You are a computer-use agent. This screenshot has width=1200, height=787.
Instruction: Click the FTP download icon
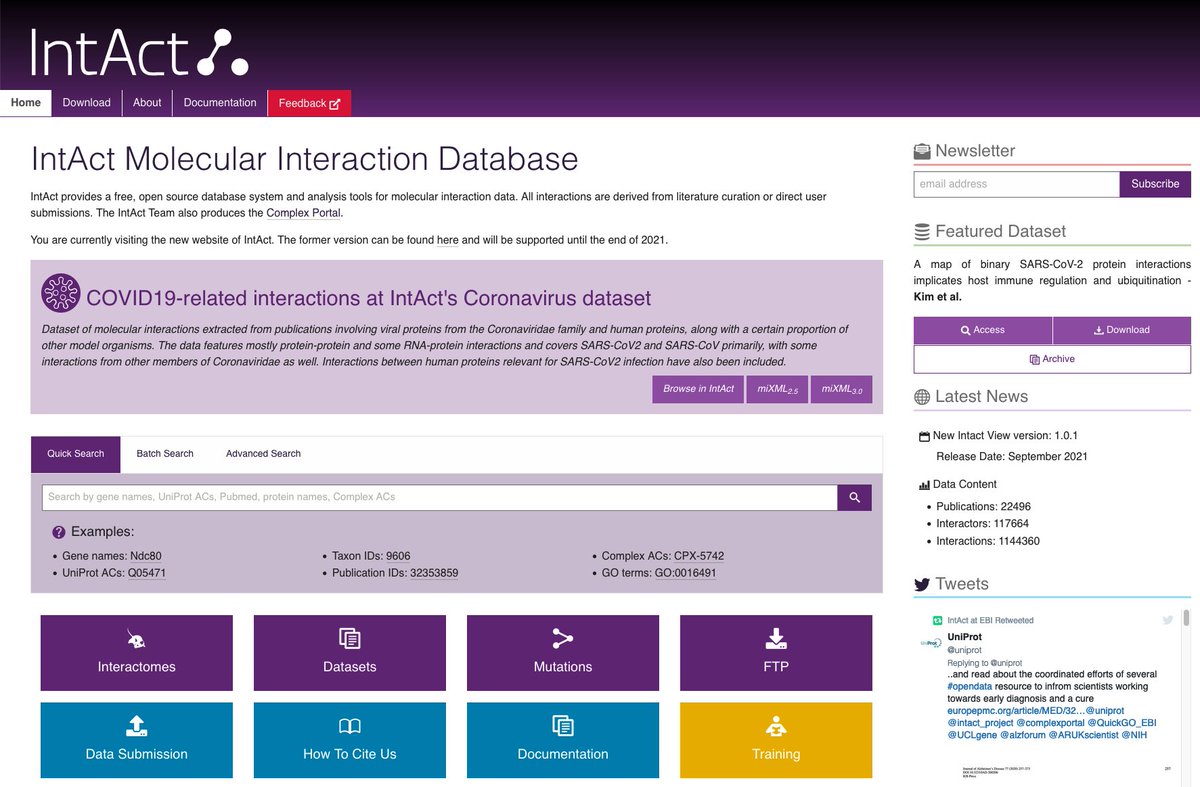tap(775, 638)
